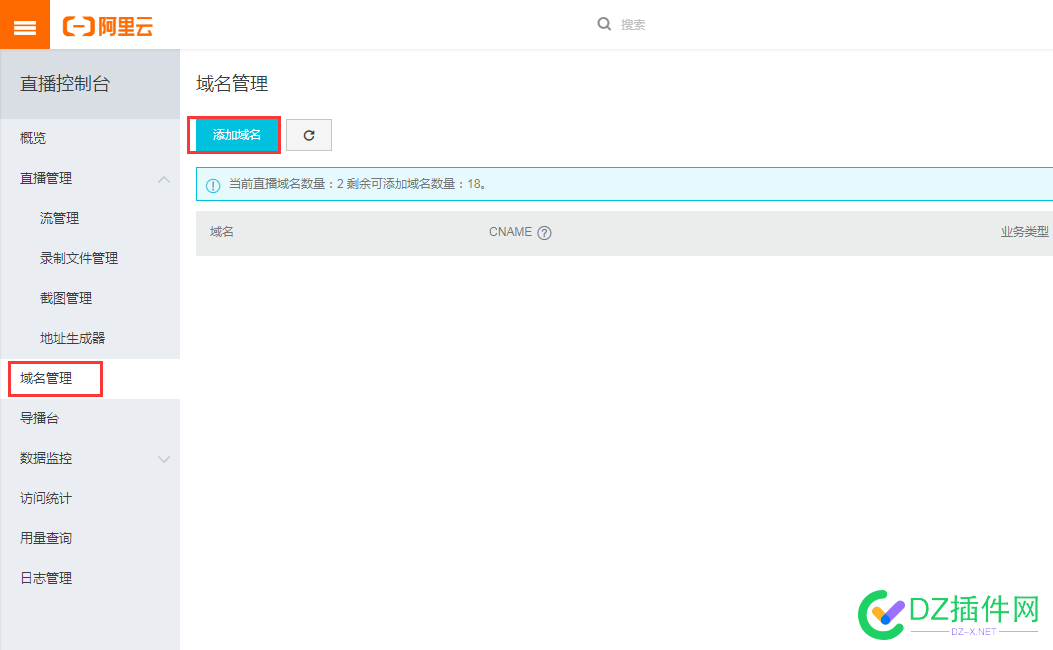Screen dimensions: 1053x650
Task: Select 流管理 in sidebar
Action: (59, 218)
